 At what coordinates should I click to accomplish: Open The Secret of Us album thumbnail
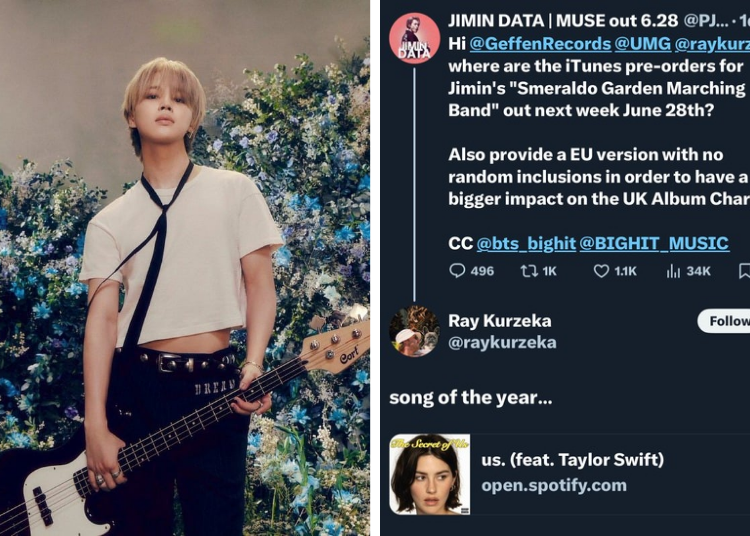(430, 474)
